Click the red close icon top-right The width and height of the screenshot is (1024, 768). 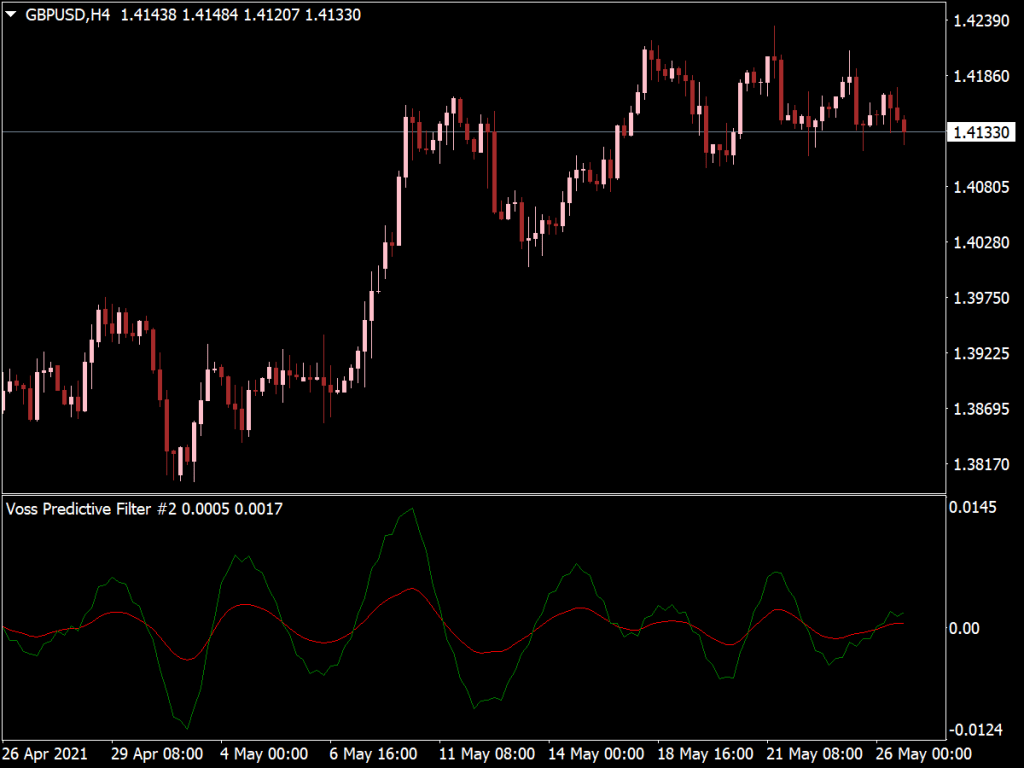pos(1012,10)
